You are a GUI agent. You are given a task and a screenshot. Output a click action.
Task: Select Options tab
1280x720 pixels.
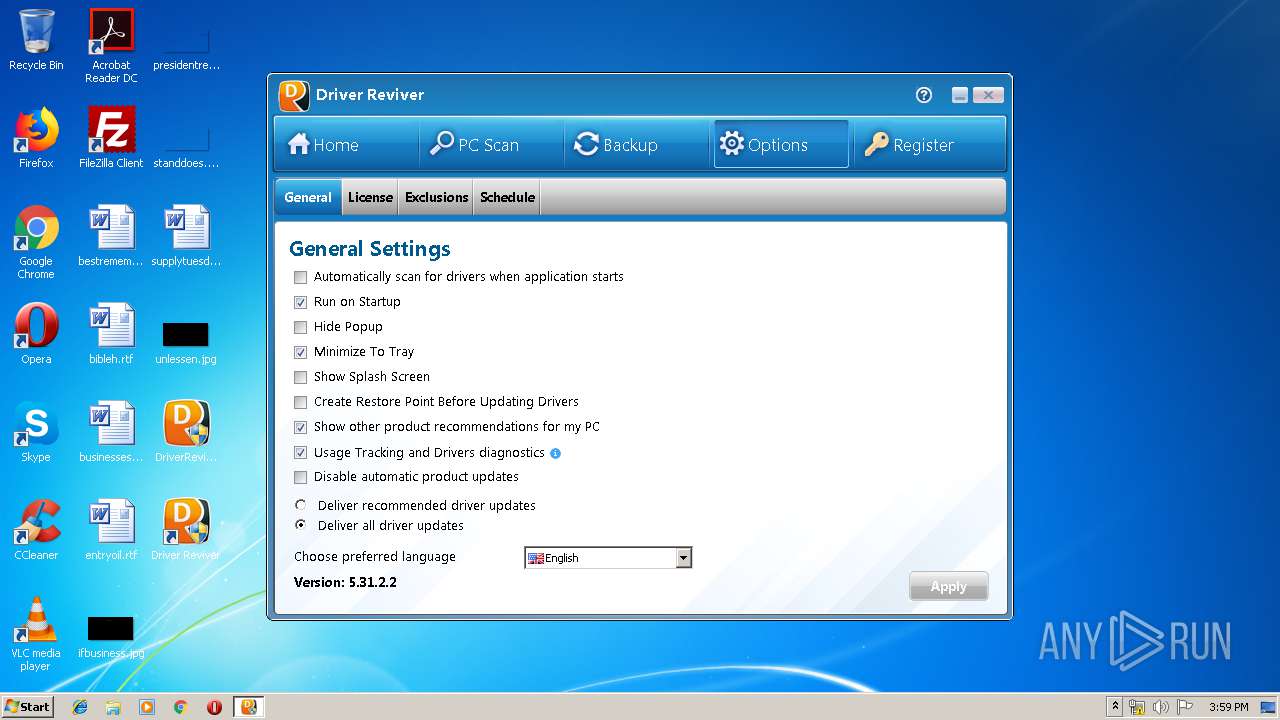click(x=781, y=145)
